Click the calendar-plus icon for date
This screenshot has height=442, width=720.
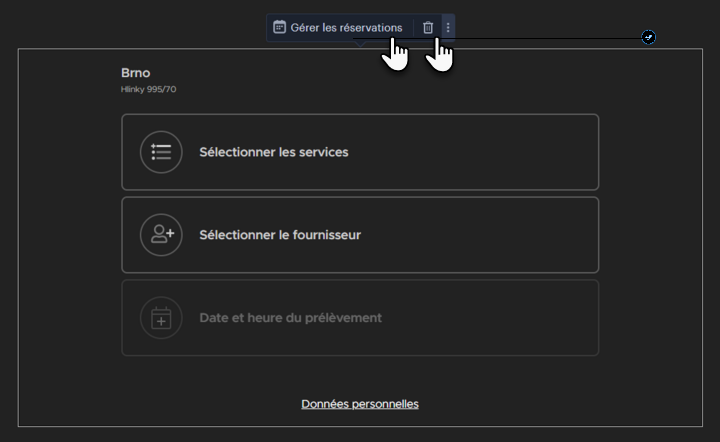click(x=161, y=318)
